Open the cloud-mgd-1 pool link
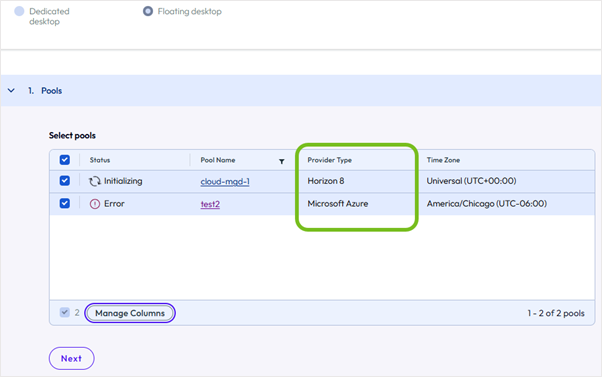Image resolution: width=602 pixels, height=377 pixels. tap(225, 181)
